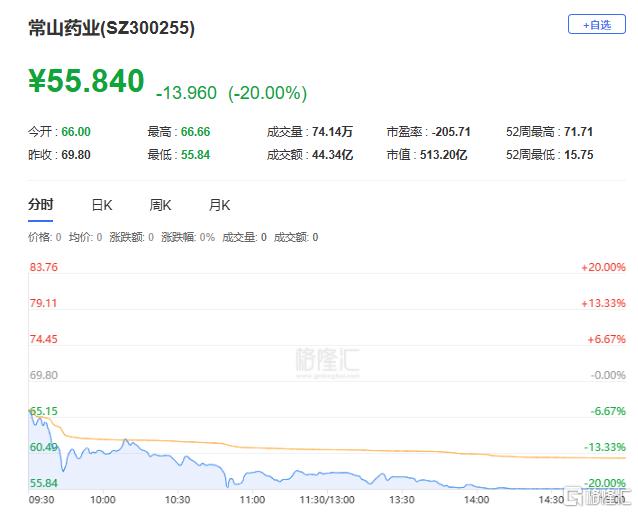Open the 月K chart tab
Image resolution: width=638 pixels, height=513 pixels.
(x=219, y=205)
